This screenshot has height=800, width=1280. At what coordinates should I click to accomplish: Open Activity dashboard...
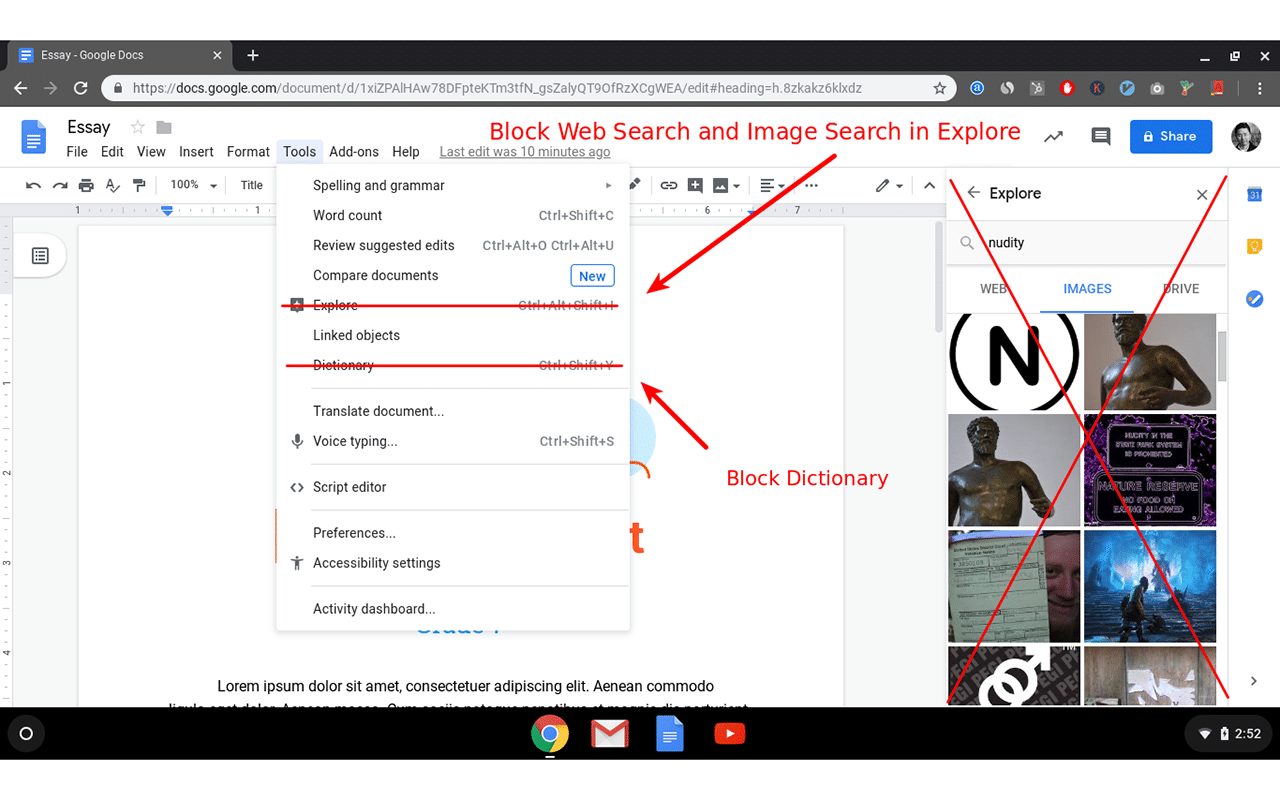click(453, 609)
